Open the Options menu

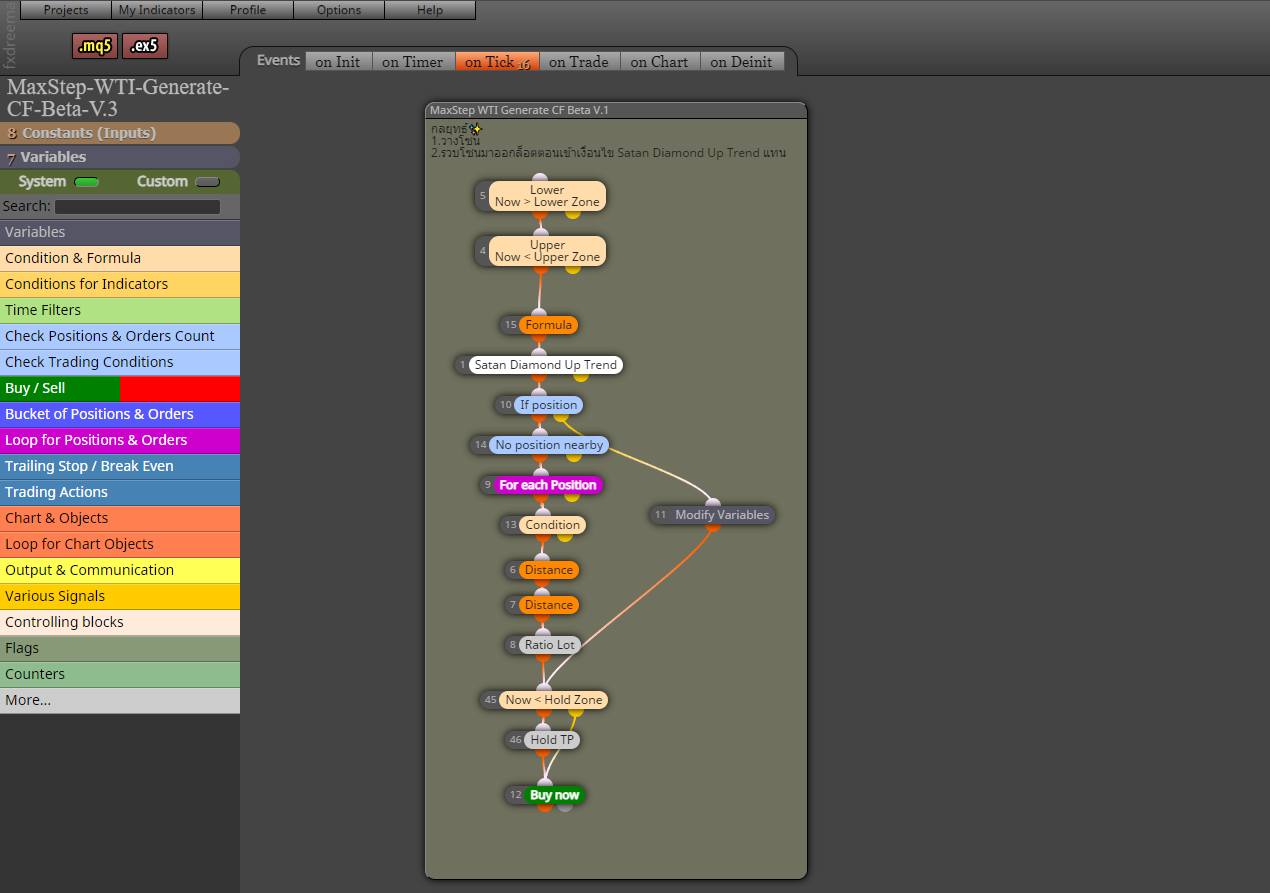point(339,10)
